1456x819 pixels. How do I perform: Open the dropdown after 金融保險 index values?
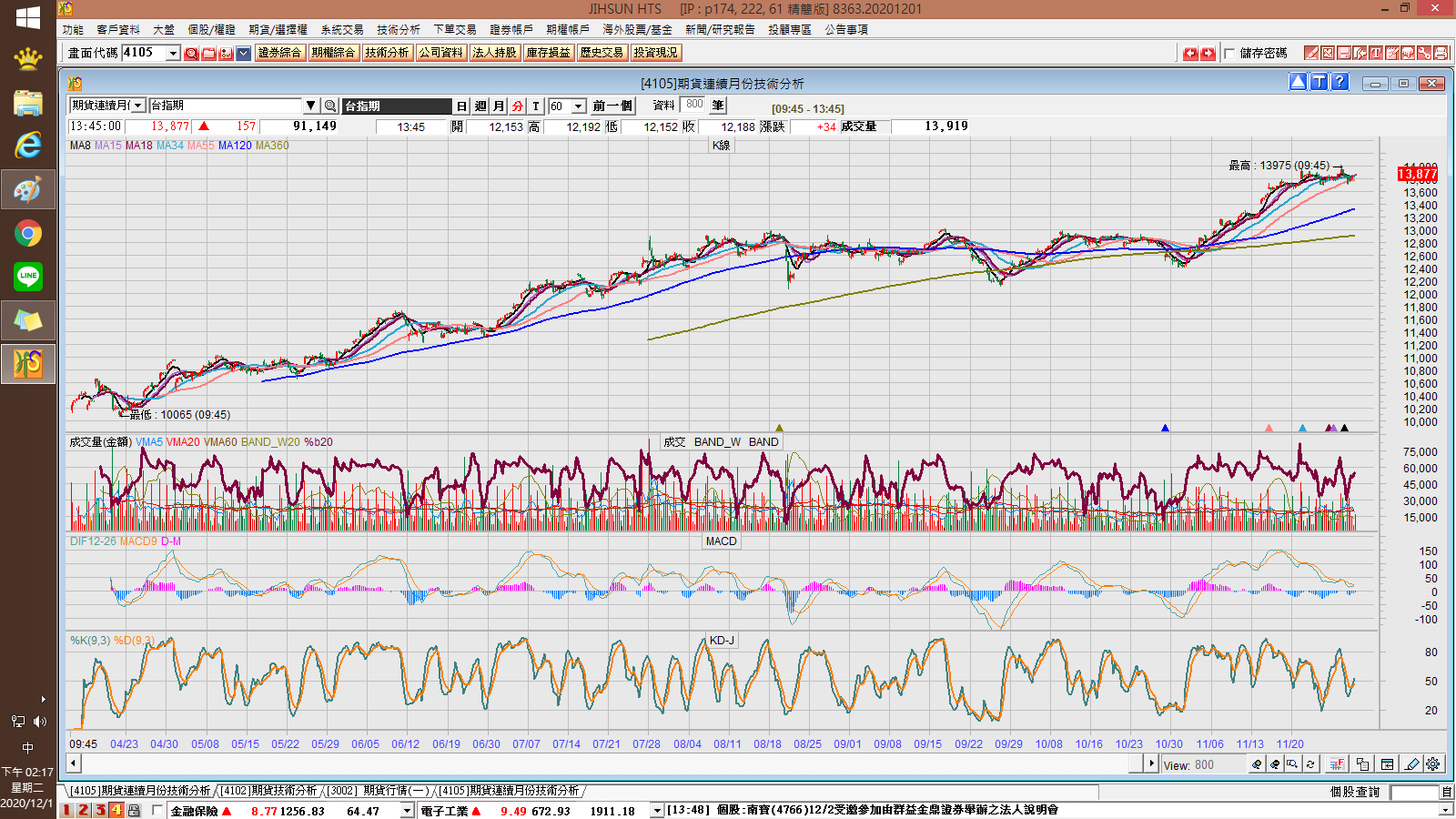click(407, 810)
